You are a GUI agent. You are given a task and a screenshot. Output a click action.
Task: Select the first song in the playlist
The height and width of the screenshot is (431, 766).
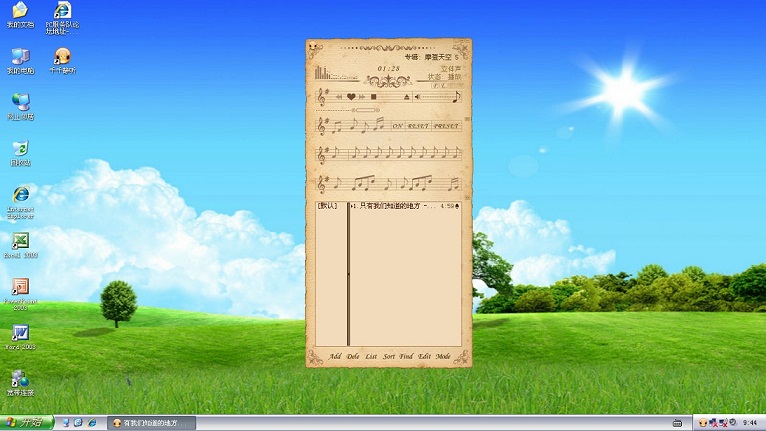coord(405,206)
